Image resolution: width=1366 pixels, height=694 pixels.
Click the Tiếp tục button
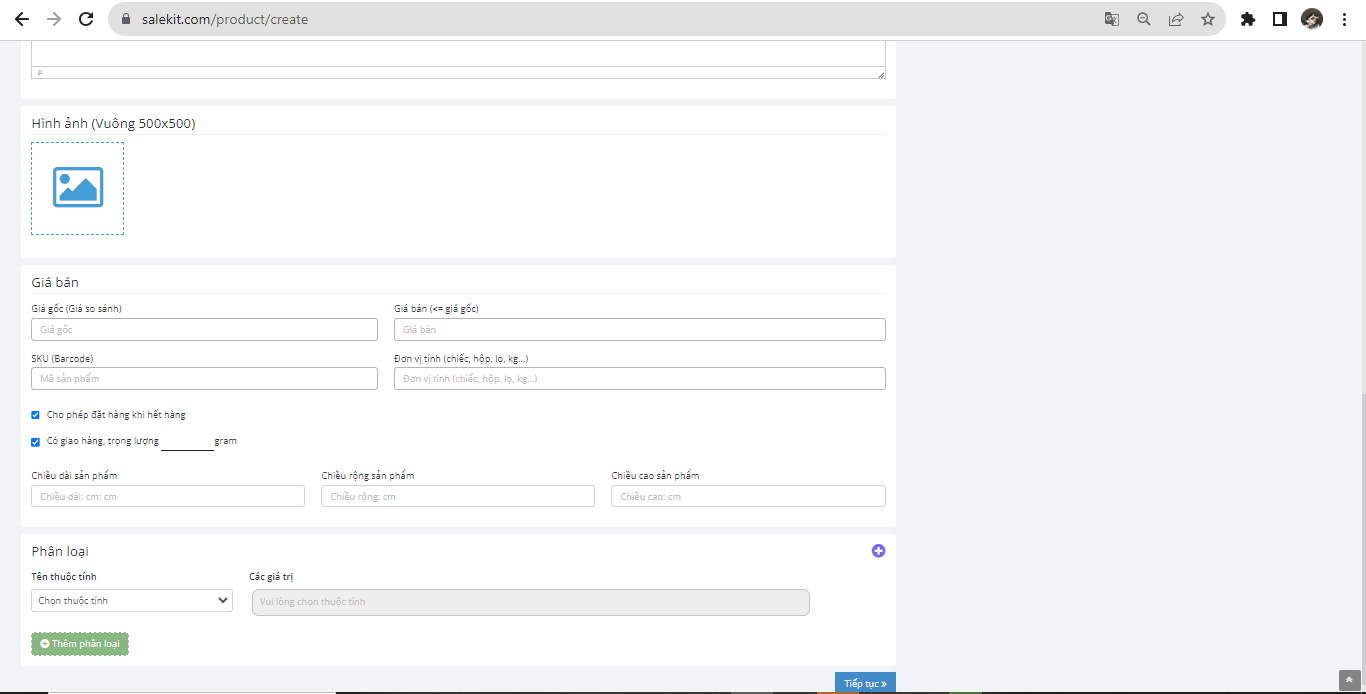point(865,683)
